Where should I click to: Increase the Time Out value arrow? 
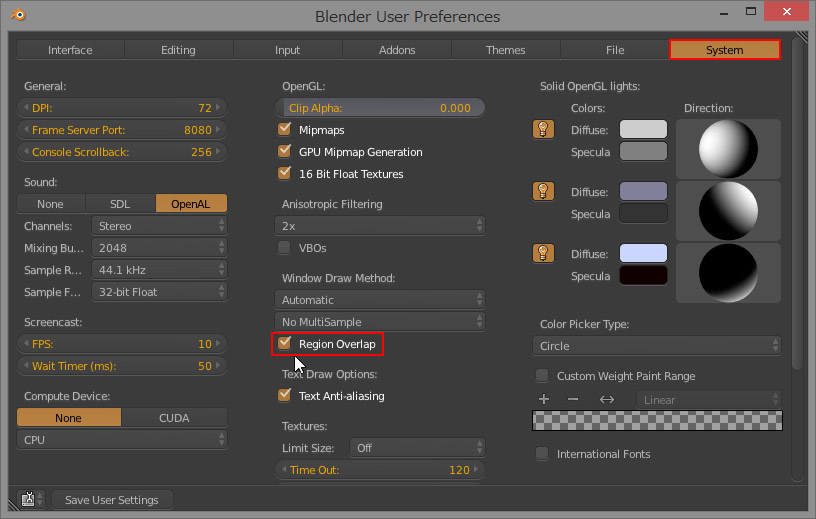click(x=476, y=470)
